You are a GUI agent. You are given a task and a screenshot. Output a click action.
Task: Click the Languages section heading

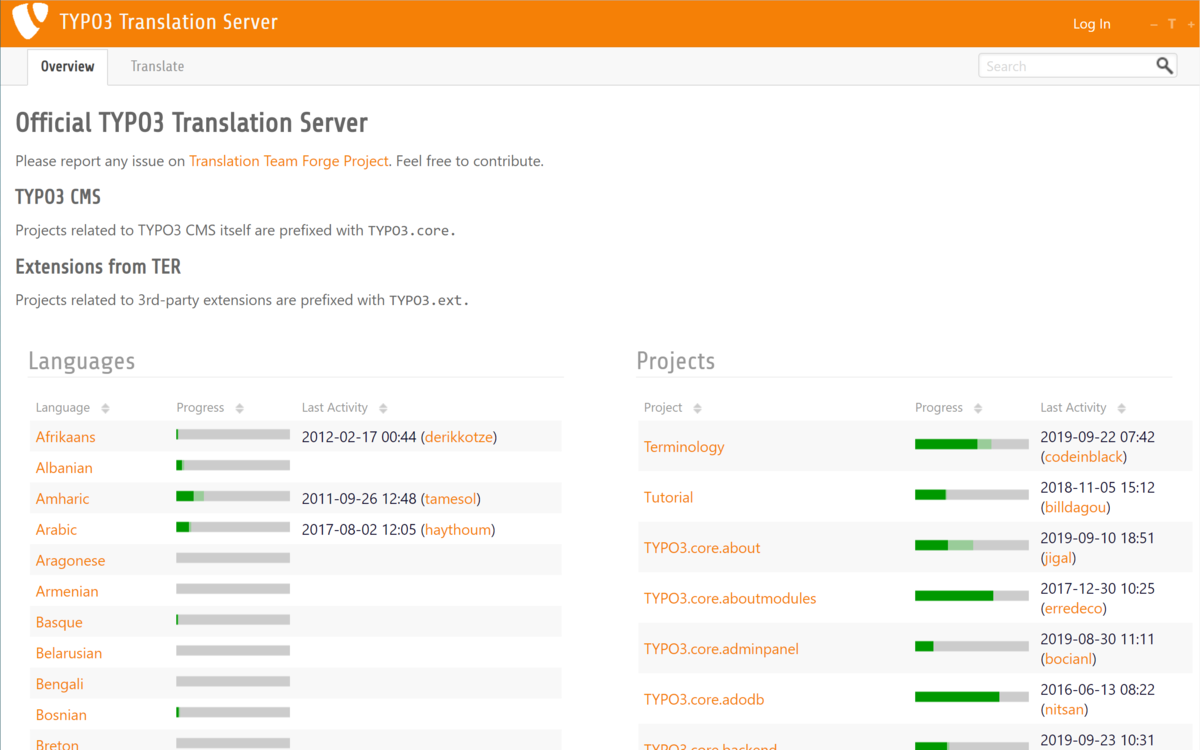click(81, 361)
